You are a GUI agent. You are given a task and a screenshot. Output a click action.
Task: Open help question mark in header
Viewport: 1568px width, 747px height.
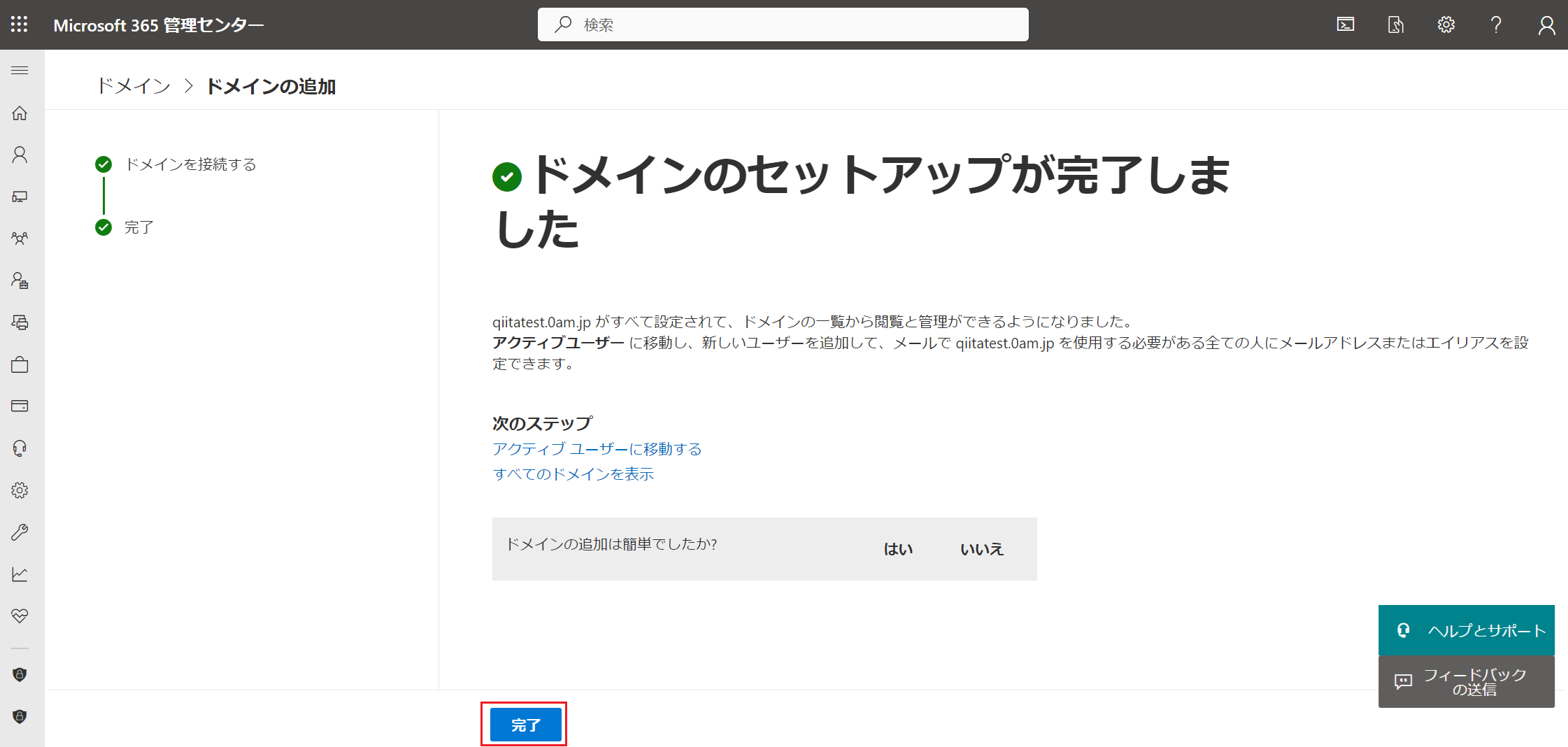1496,24
